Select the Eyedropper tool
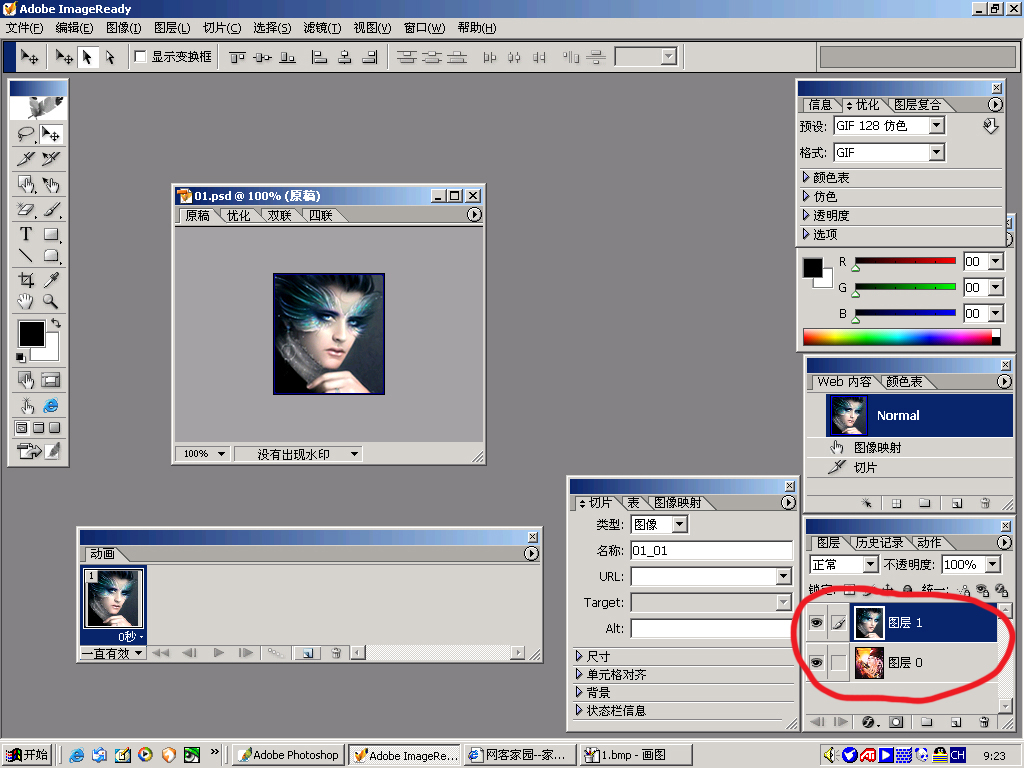The width and height of the screenshot is (1024, 768). pyautogui.click(x=51, y=280)
